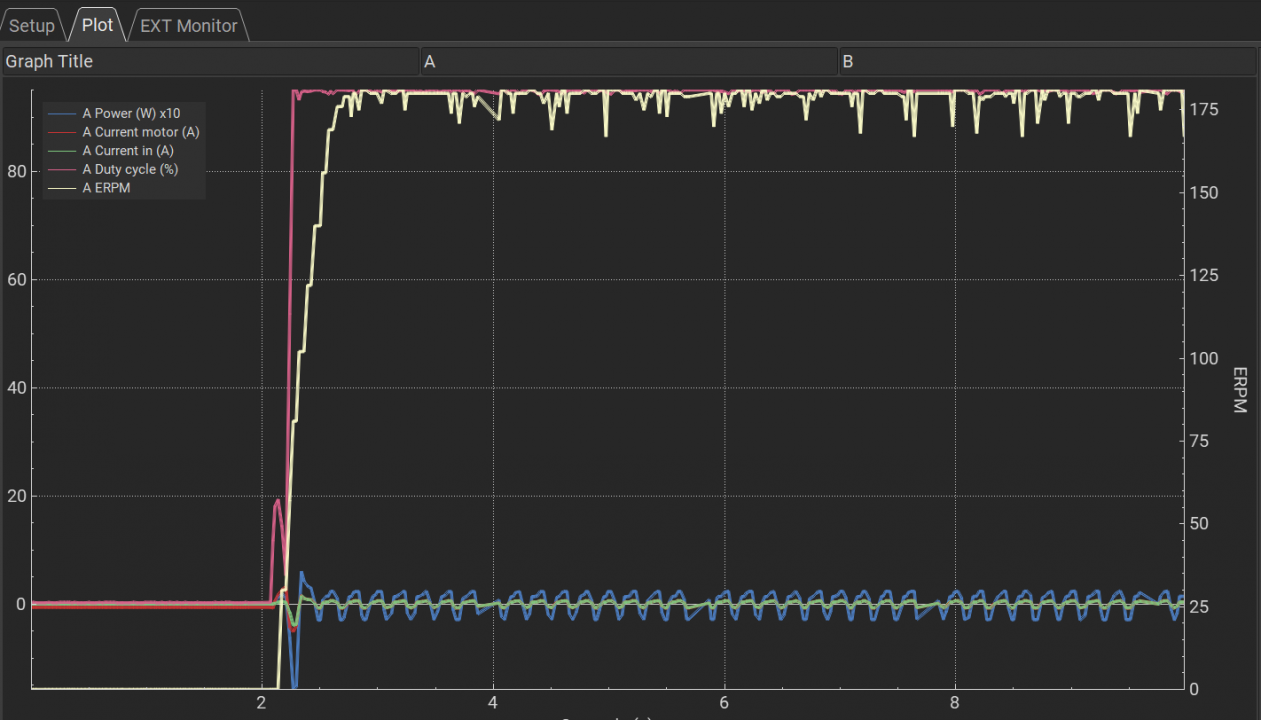Click the 6 tick on the time axis
The width and height of the screenshot is (1261, 720).
point(724,703)
